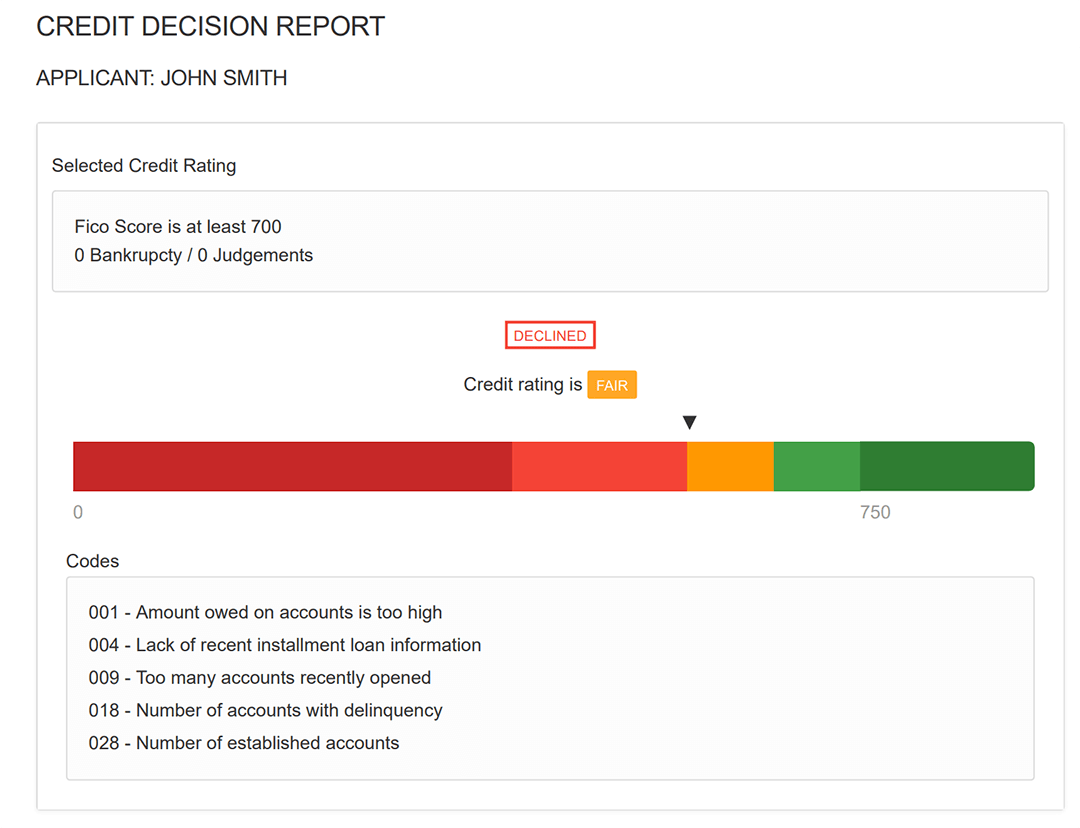
Task: Click the Selected Credit Rating label
Action: (x=144, y=166)
